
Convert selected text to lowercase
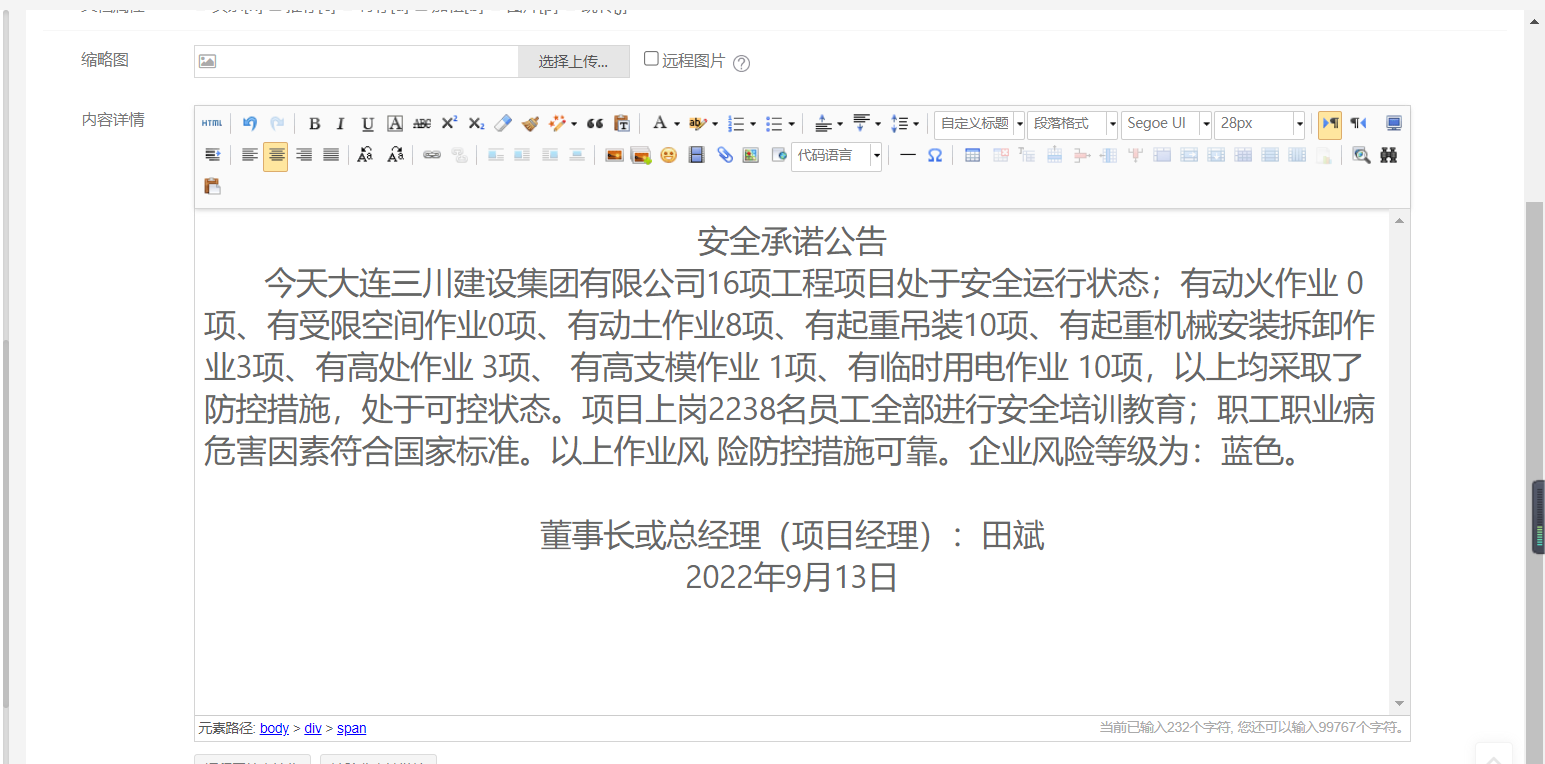pyautogui.click(x=395, y=155)
